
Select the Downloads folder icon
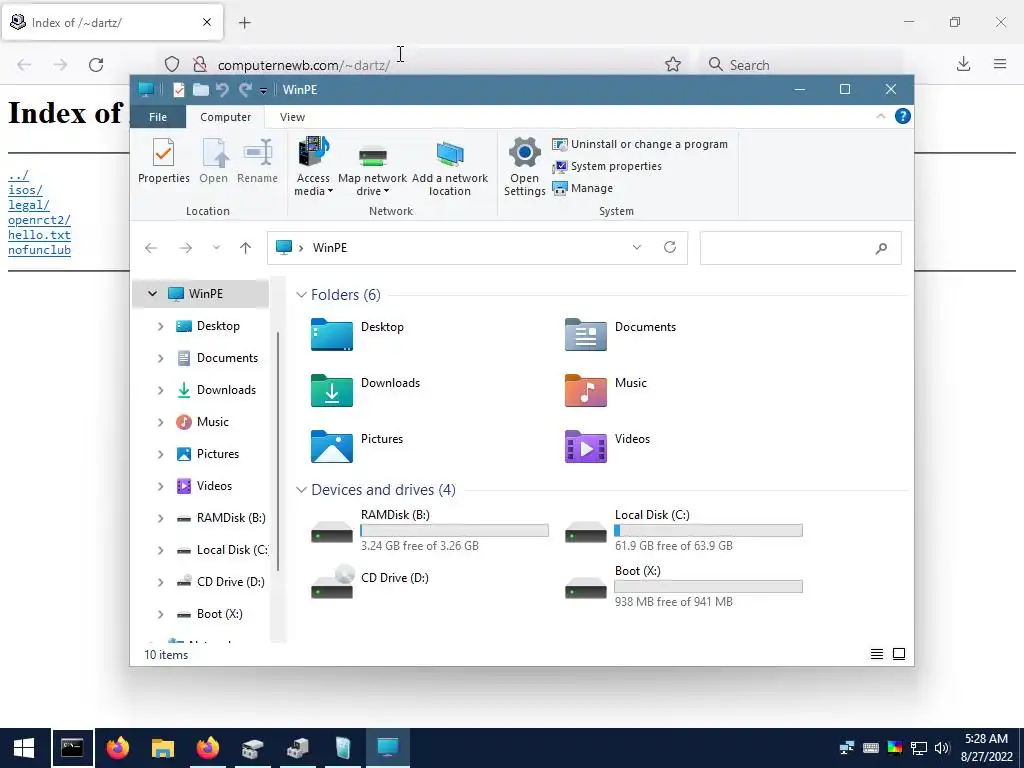coord(332,390)
